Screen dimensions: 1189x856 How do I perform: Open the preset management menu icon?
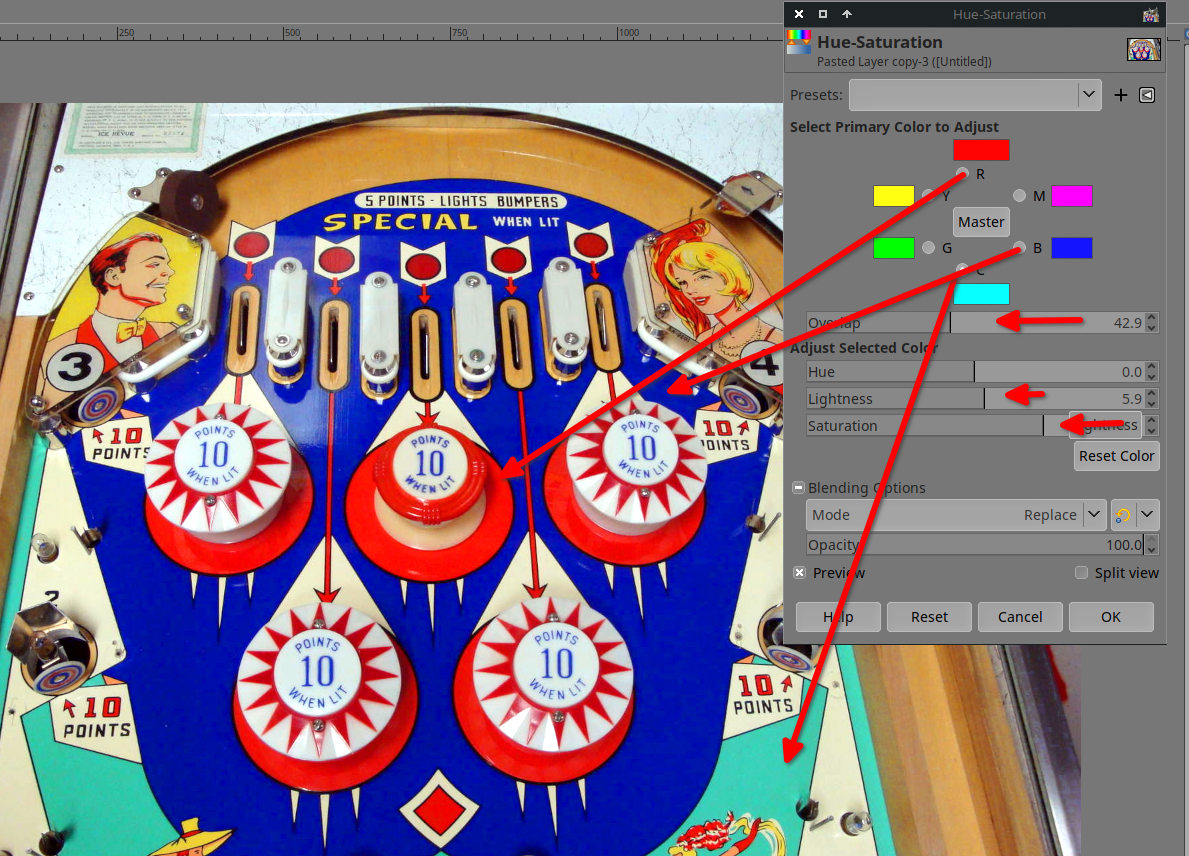pyautogui.click(x=1147, y=95)
